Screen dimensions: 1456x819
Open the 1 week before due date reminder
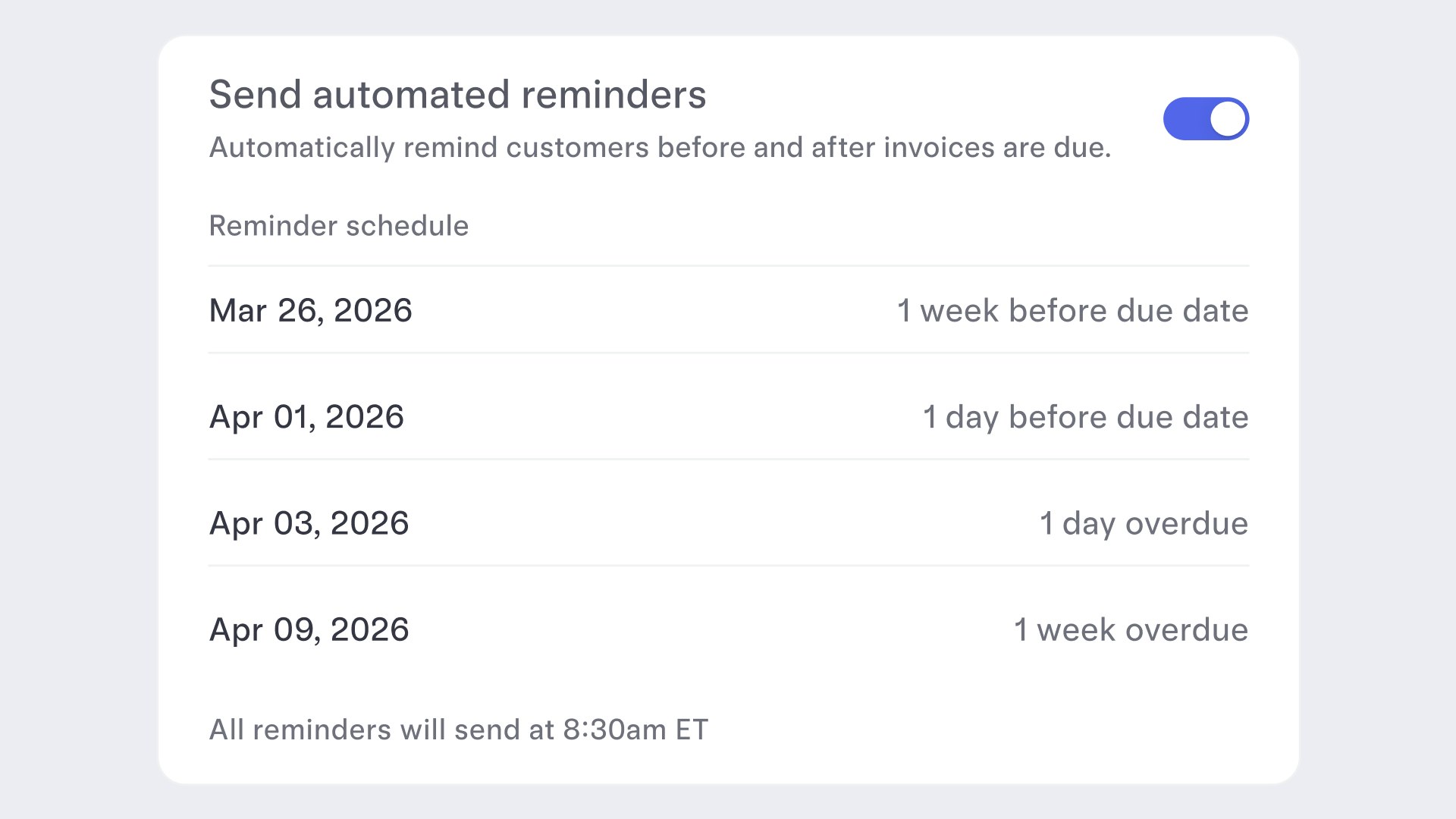point(1072,310)
